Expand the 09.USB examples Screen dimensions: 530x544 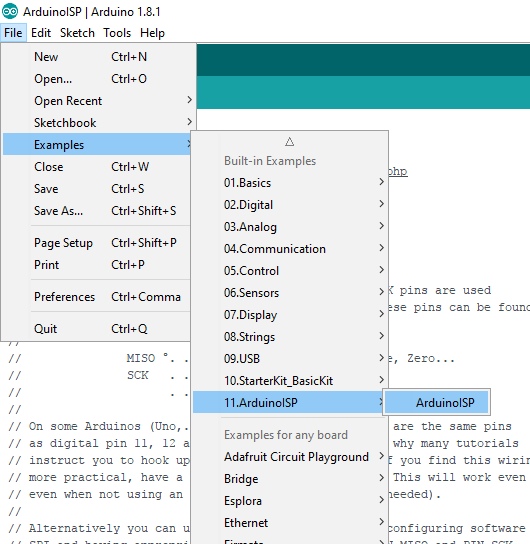click(290, 358)
